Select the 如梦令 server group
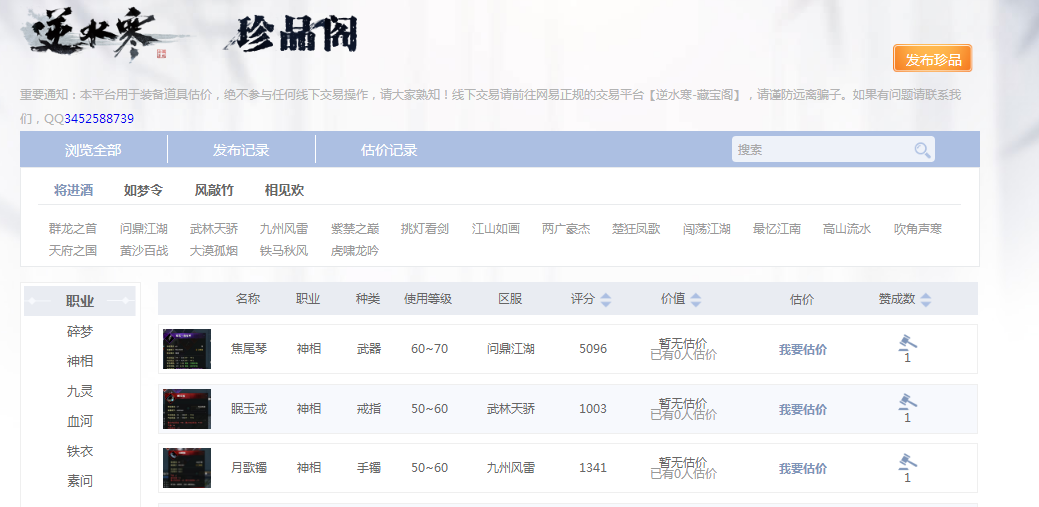This screenshot has width=1039, height=507. pos(143,190)
